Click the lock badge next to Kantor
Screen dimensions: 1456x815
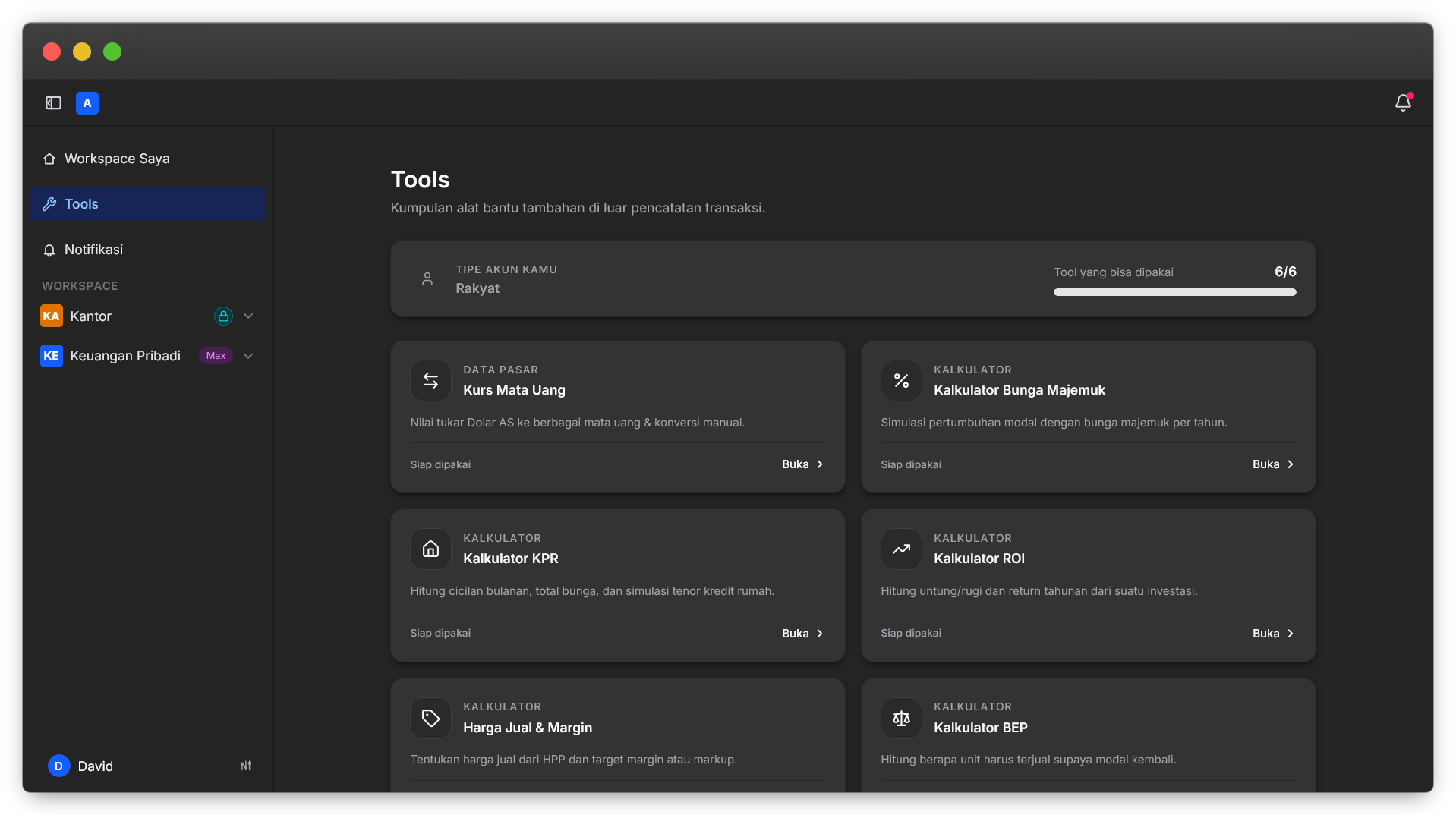(x=223, y=316)
